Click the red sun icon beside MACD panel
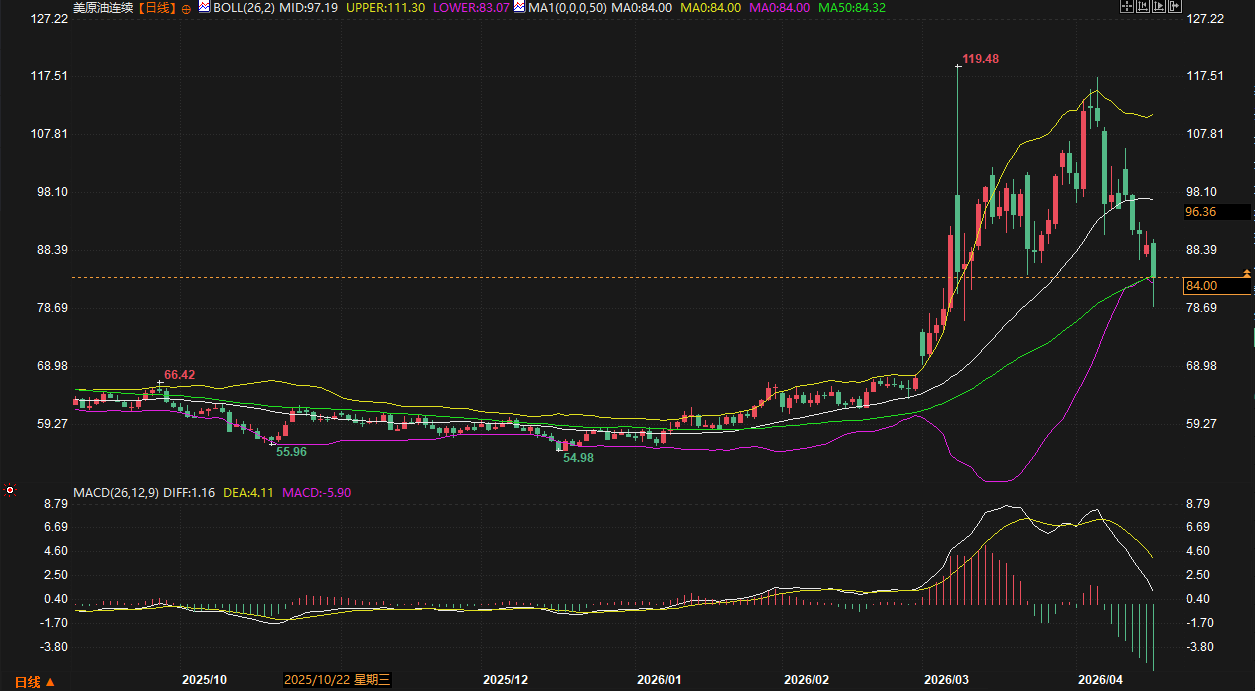1255x691 pixels. pyautogui.click(x=10, y=490)
